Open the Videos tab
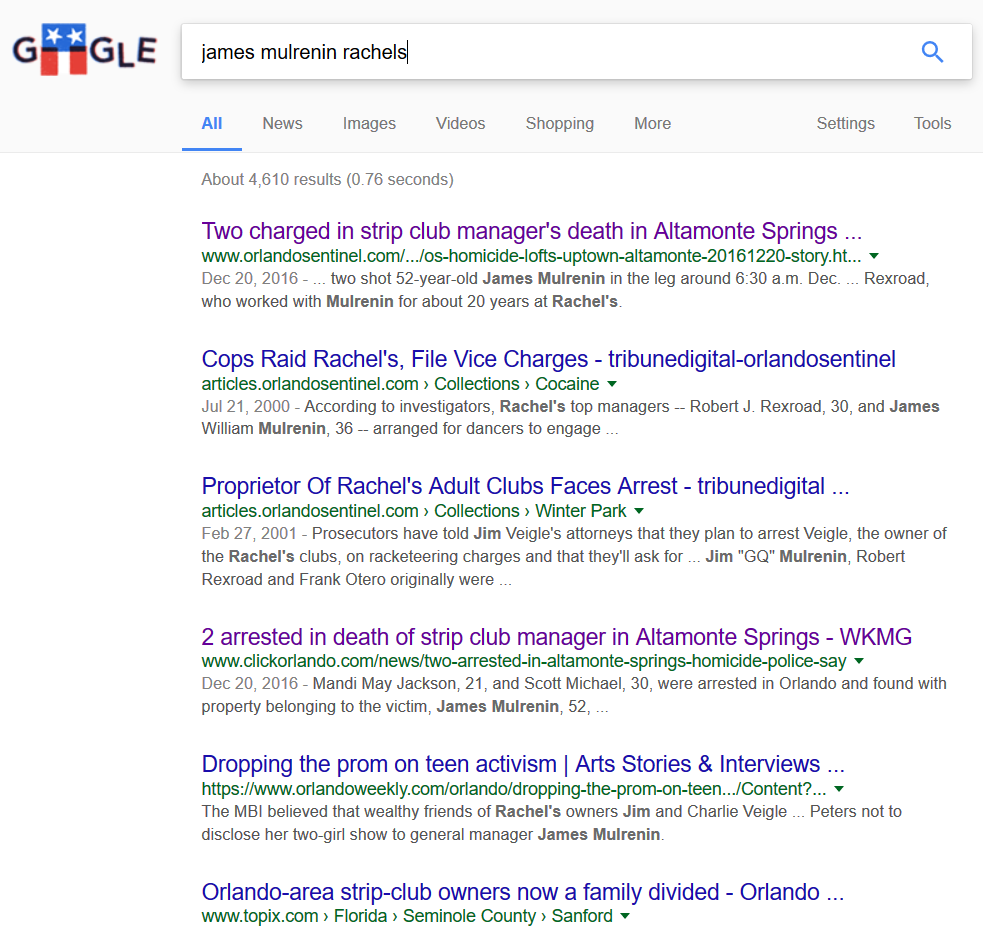 click(x=461, y=124)
